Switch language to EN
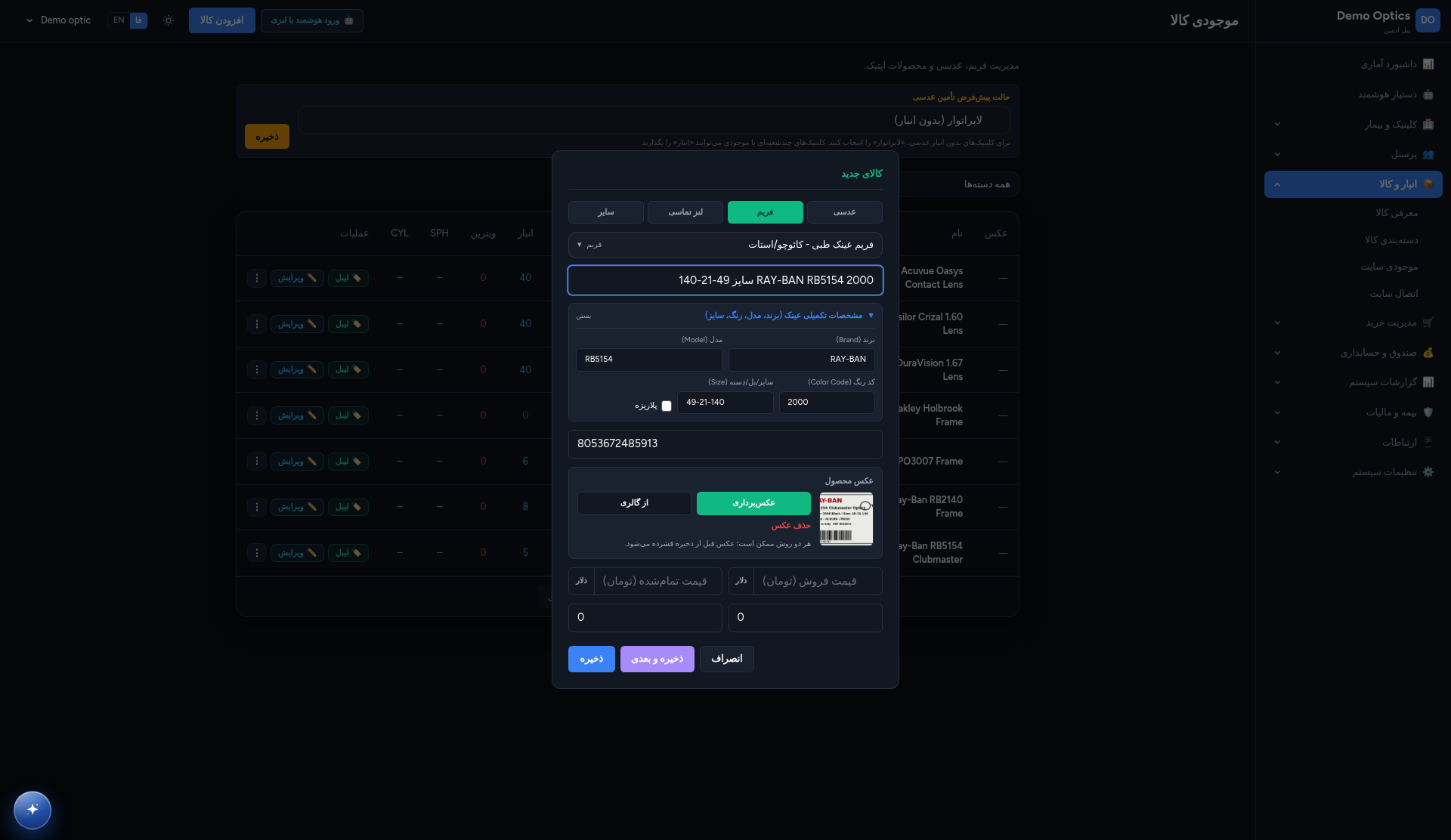 point(119,20)
